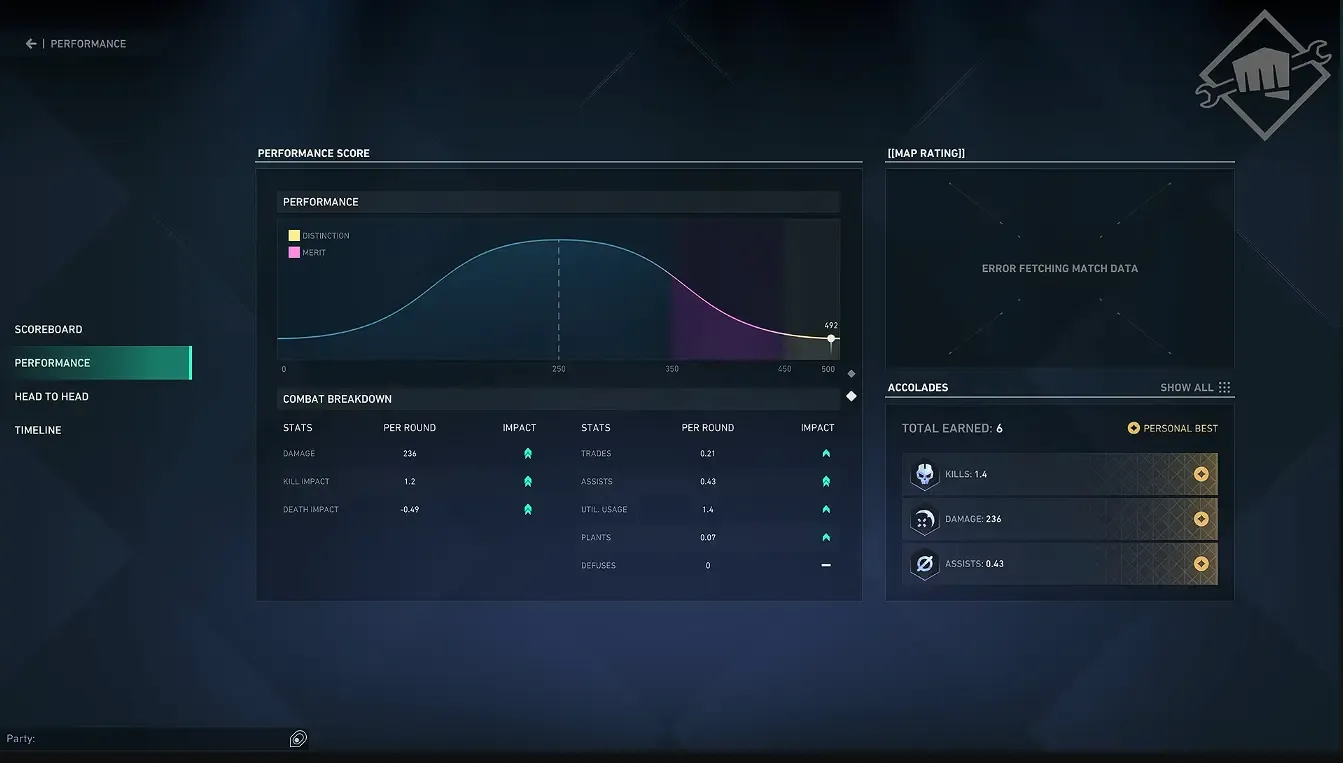Click the pink Merit legend swatch
This screenshot has width=1343, height=763.
pyautogui.click(x=294, y=253)
